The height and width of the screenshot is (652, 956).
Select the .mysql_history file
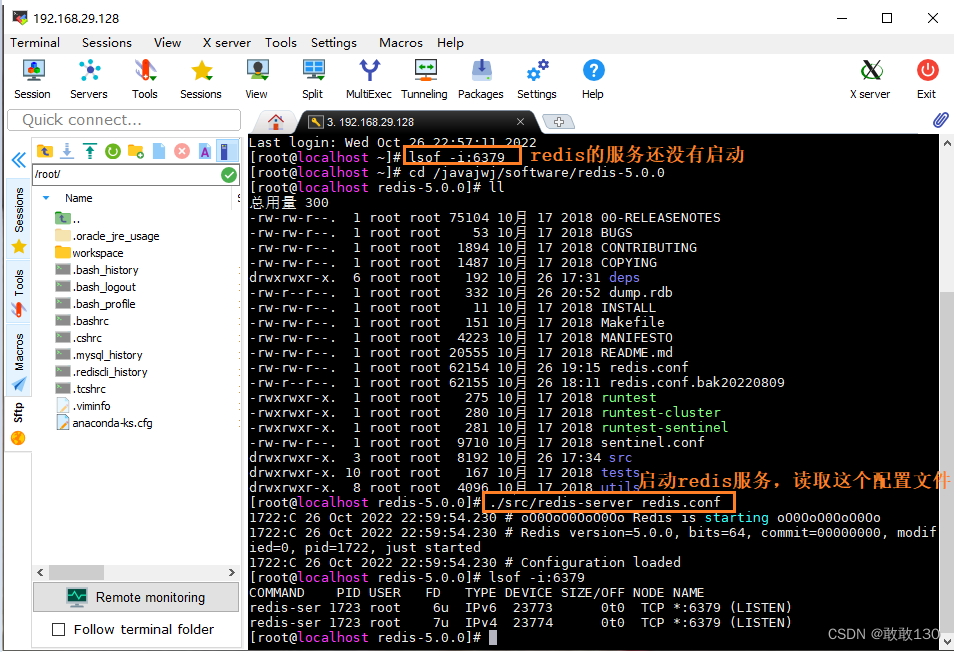[99, 355]
